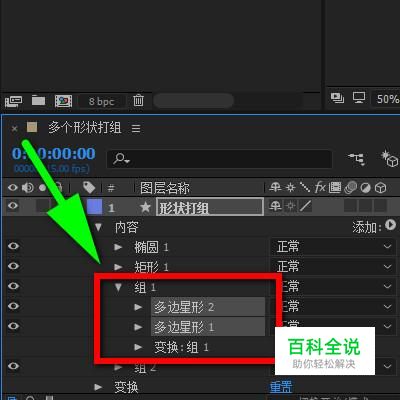
Task: Hide the 椭圆 1 shape
Action: point(13,246)
